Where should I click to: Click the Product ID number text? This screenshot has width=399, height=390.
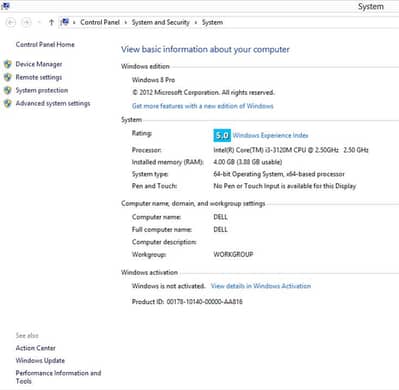[x=204, y=302]
